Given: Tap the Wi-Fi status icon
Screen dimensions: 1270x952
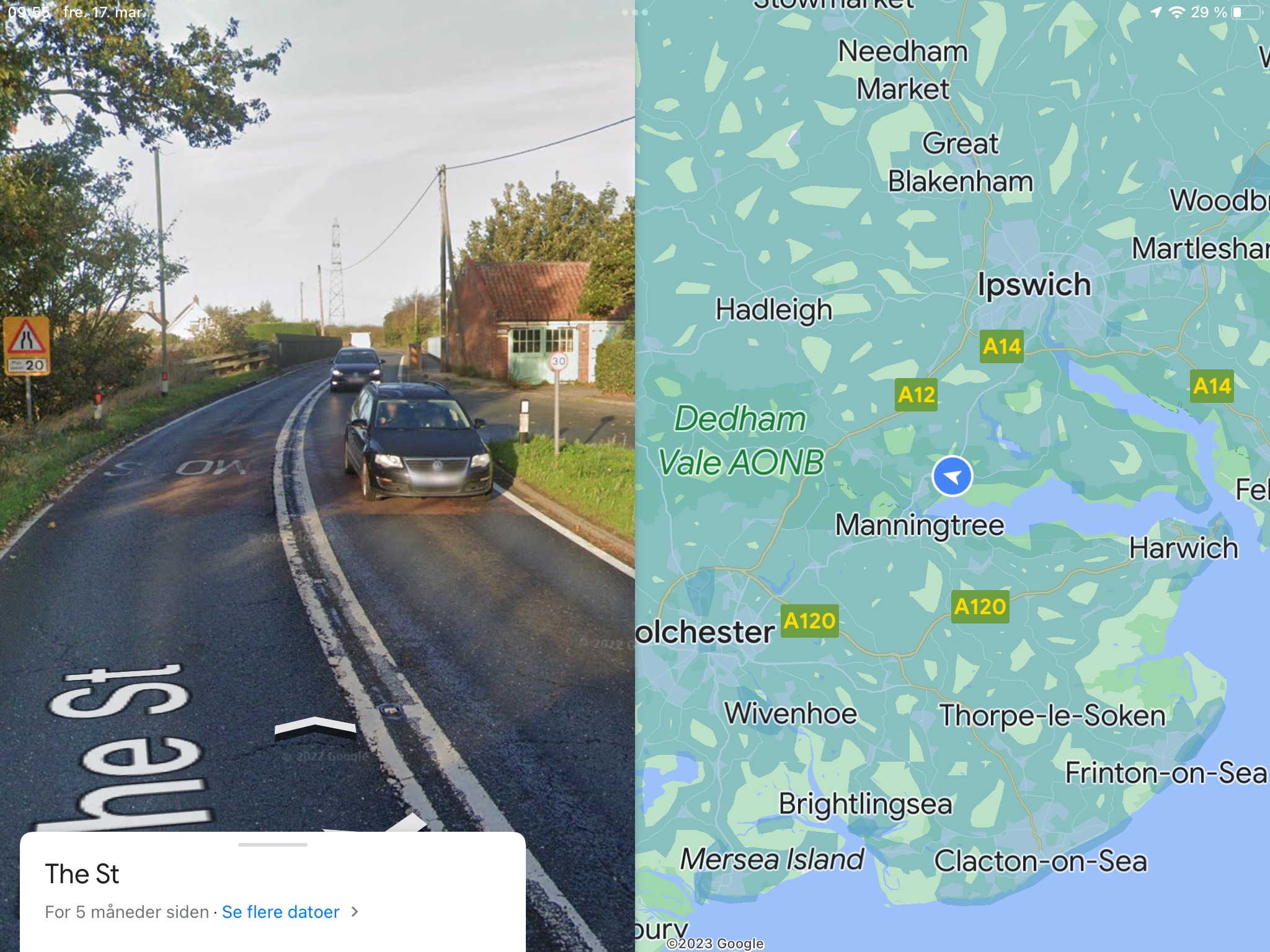Looking at the screenshot, I should (1176, 12).
